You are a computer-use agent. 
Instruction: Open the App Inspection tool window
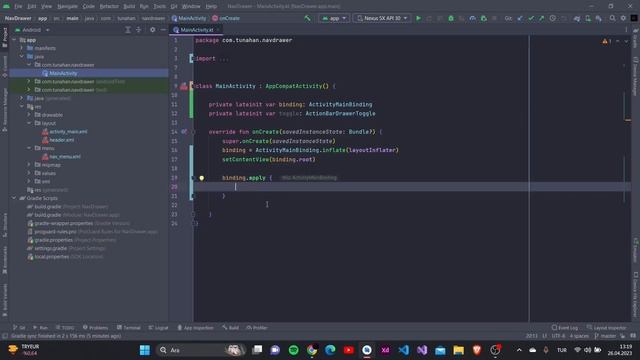tap(196, 328)
